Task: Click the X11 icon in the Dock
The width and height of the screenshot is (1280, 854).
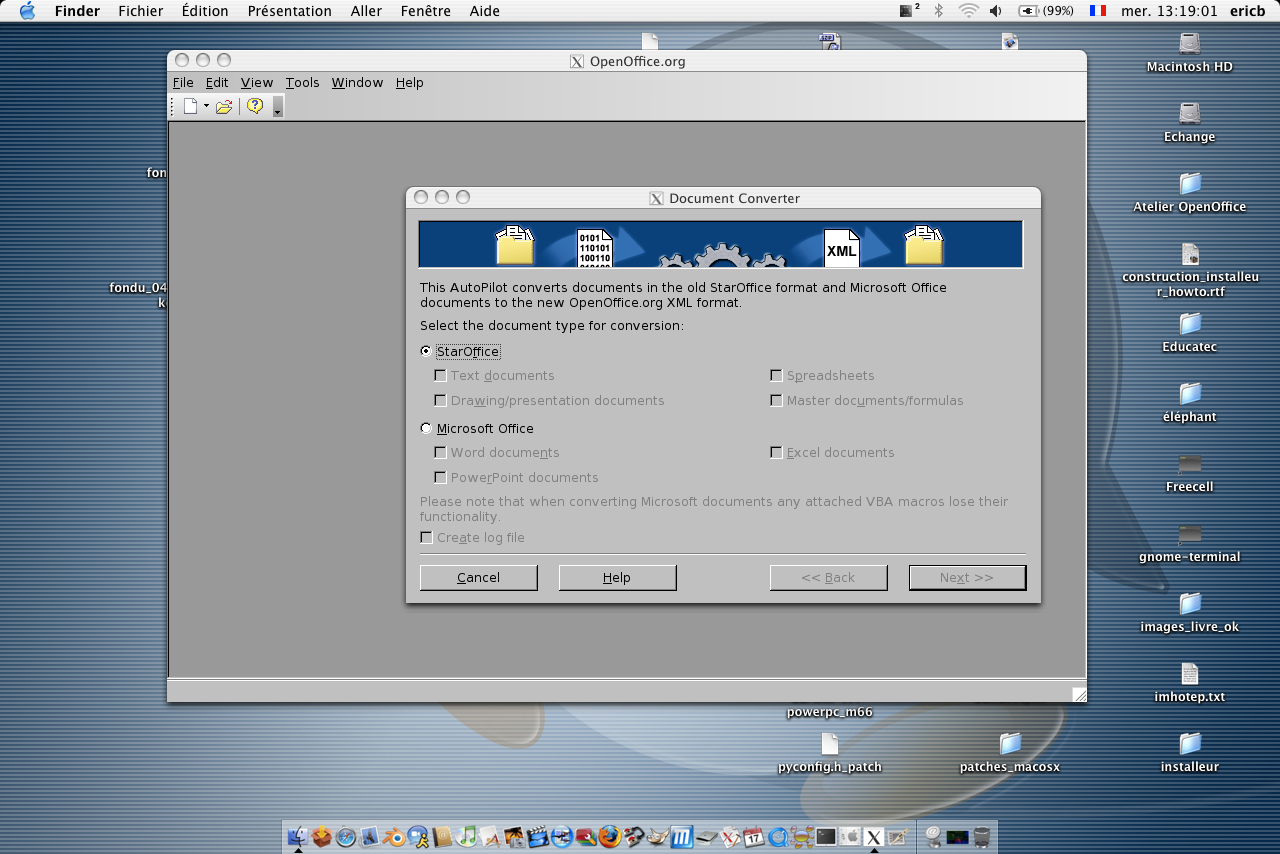Action: point(874,836)
